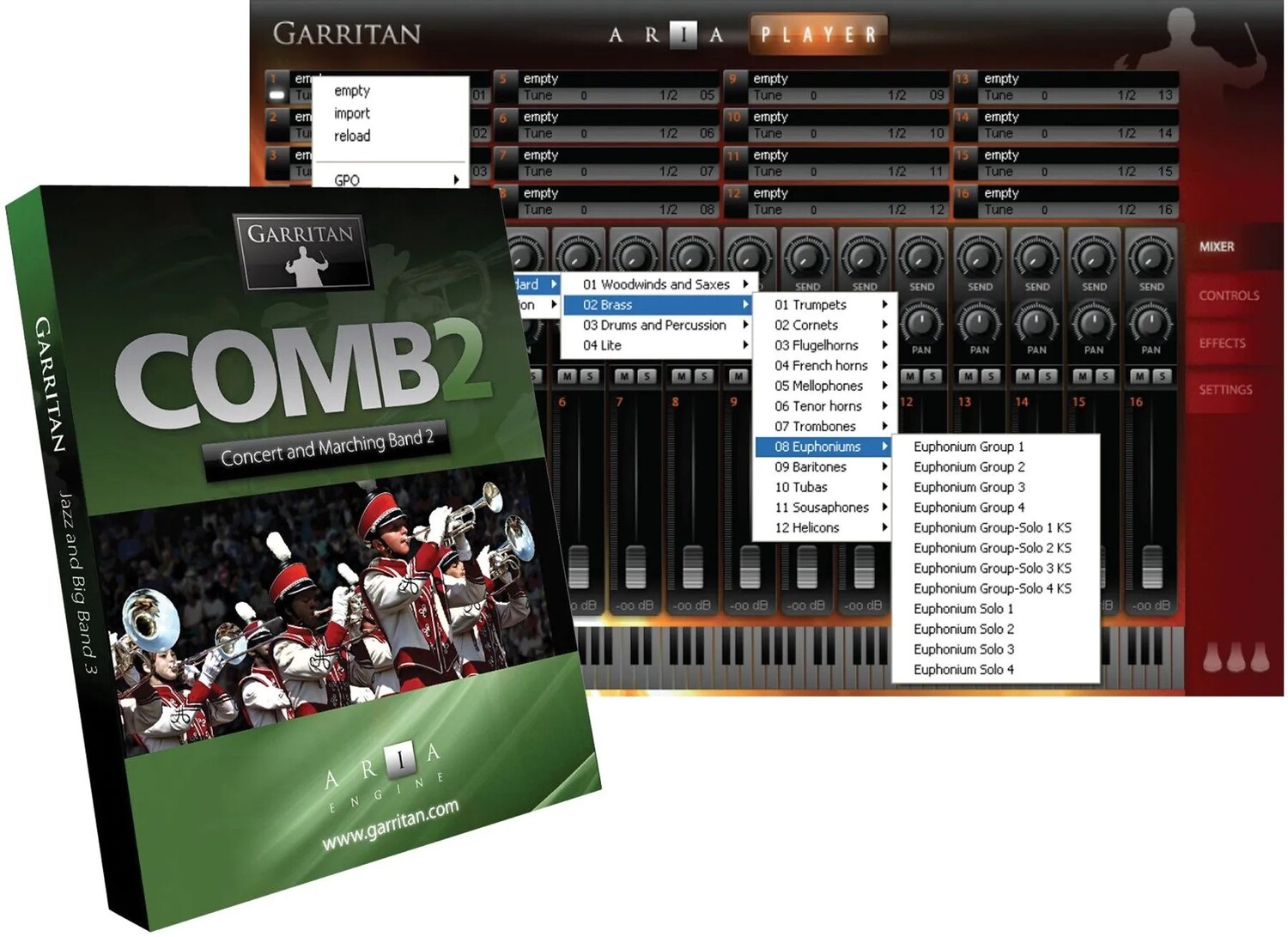The height and width of the screenshot is (937, 1288).
Task: Adjust the Send knob on channel 16
Action: coord(1151,256)
